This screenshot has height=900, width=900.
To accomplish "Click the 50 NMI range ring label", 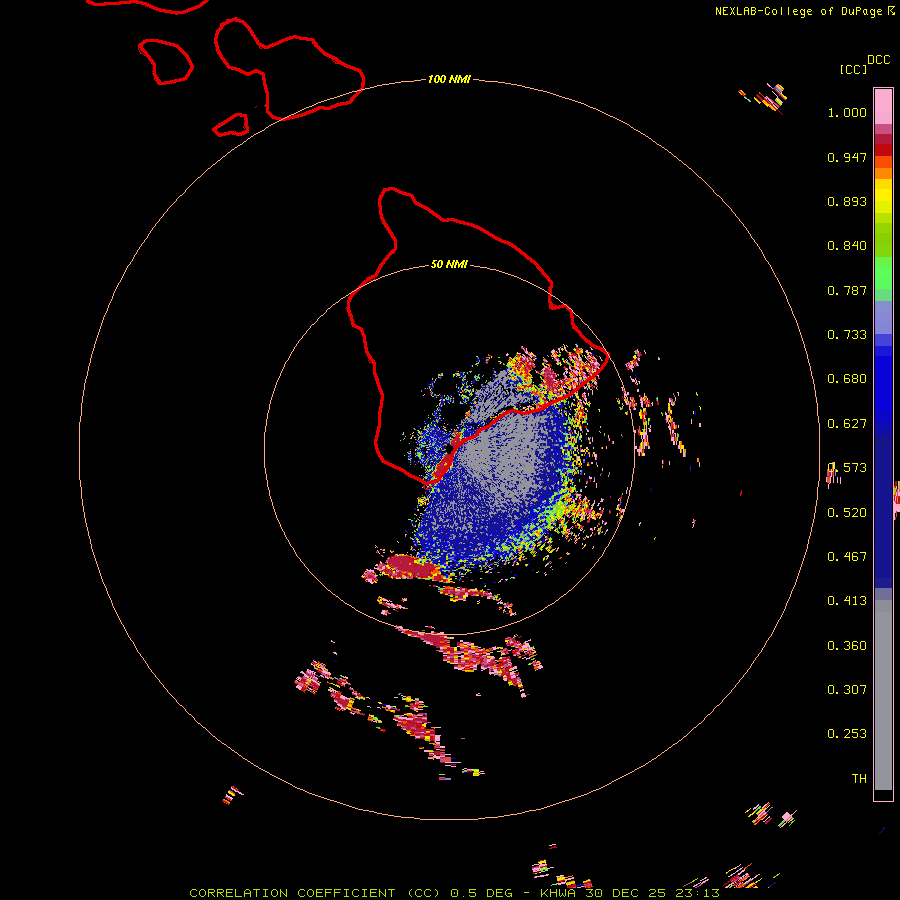I will tap(449, 264).
